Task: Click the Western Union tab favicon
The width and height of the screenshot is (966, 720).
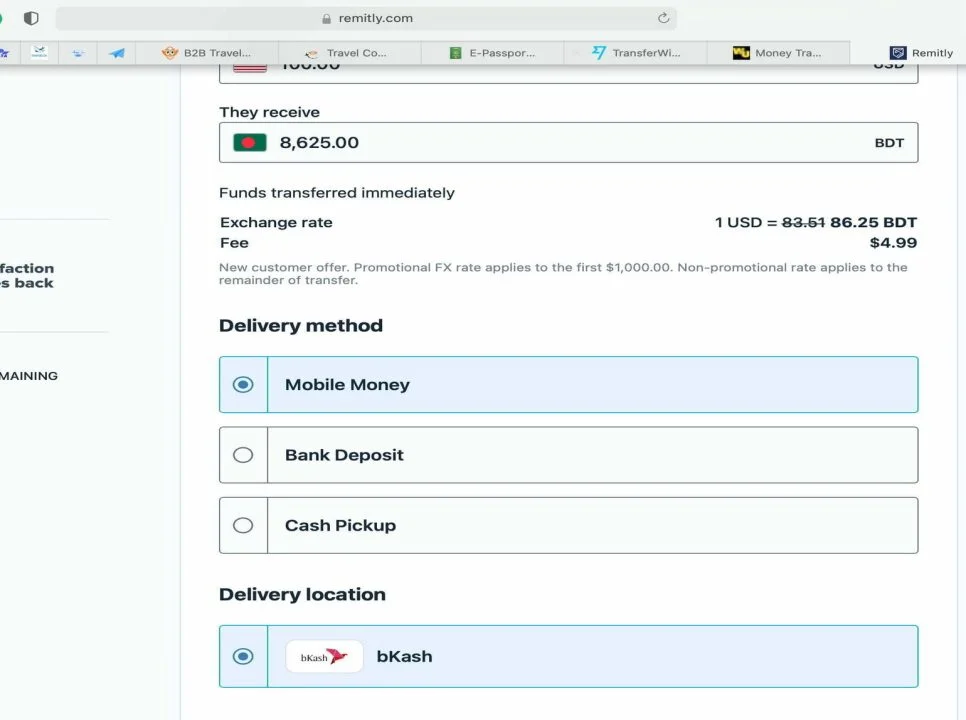Action: [x=741, y=53]
